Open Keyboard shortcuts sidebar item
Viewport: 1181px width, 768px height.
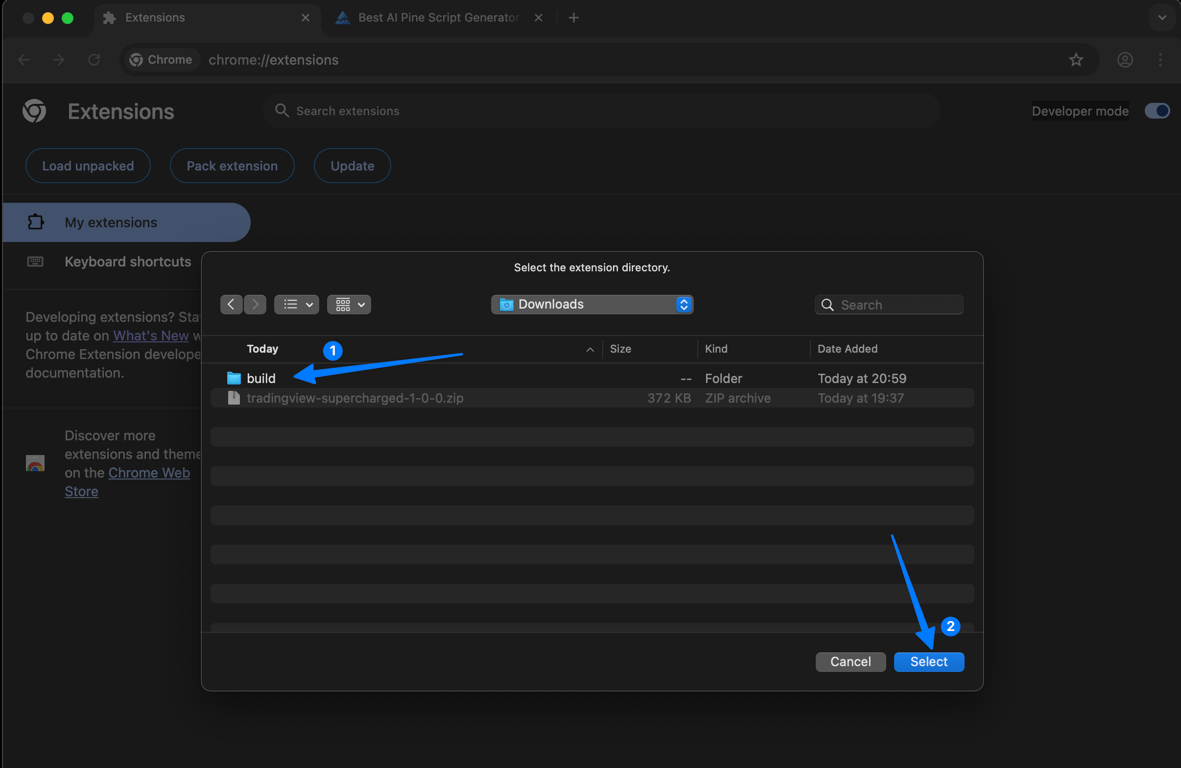click(127, 261)
